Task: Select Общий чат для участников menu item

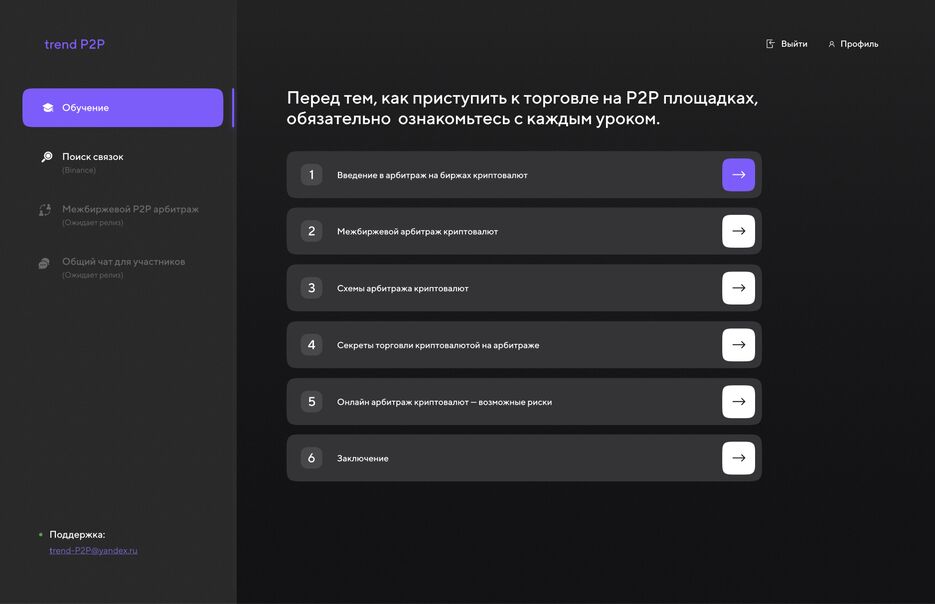Action: tap(123, 262)
